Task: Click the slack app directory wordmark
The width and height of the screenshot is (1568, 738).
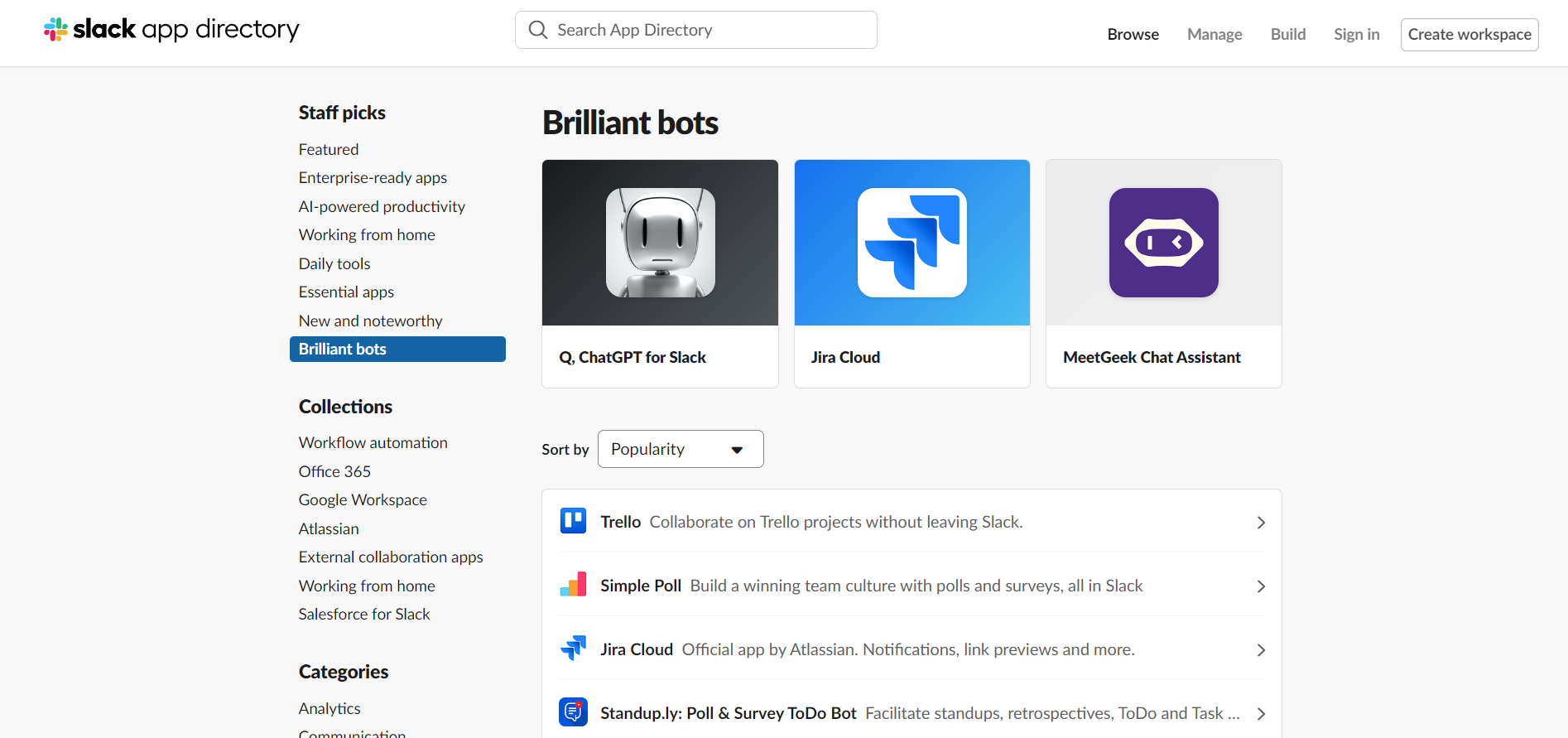Action: 186,30
